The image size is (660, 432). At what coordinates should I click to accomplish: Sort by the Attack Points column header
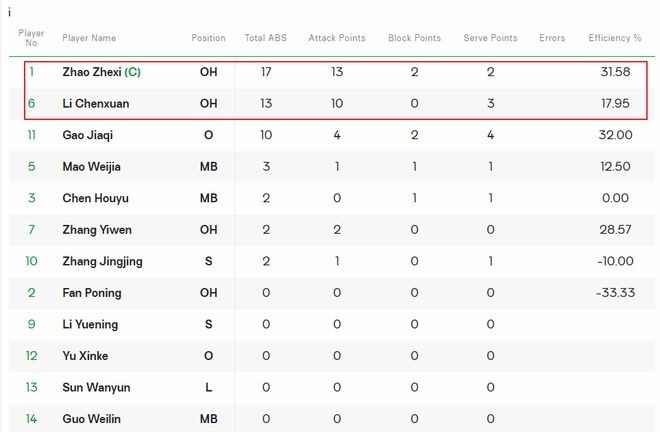tap(337, 38)
